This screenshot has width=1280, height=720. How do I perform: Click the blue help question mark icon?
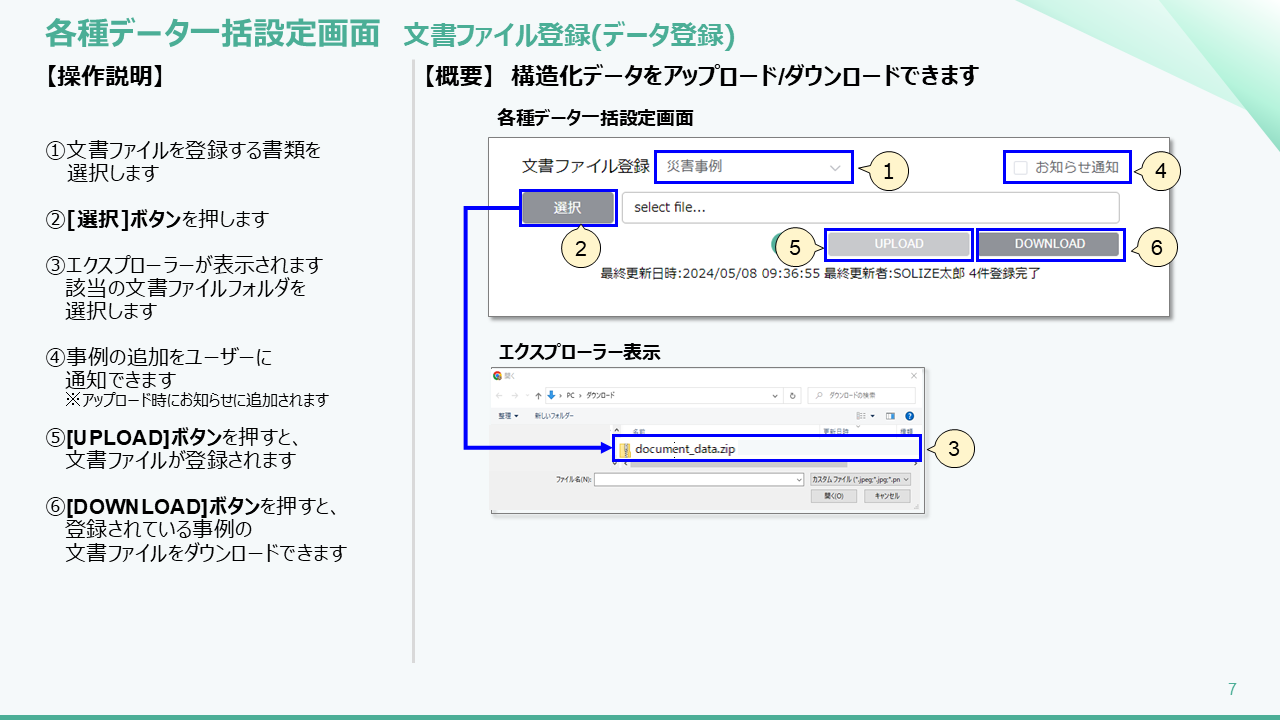[x=909, y=415]
